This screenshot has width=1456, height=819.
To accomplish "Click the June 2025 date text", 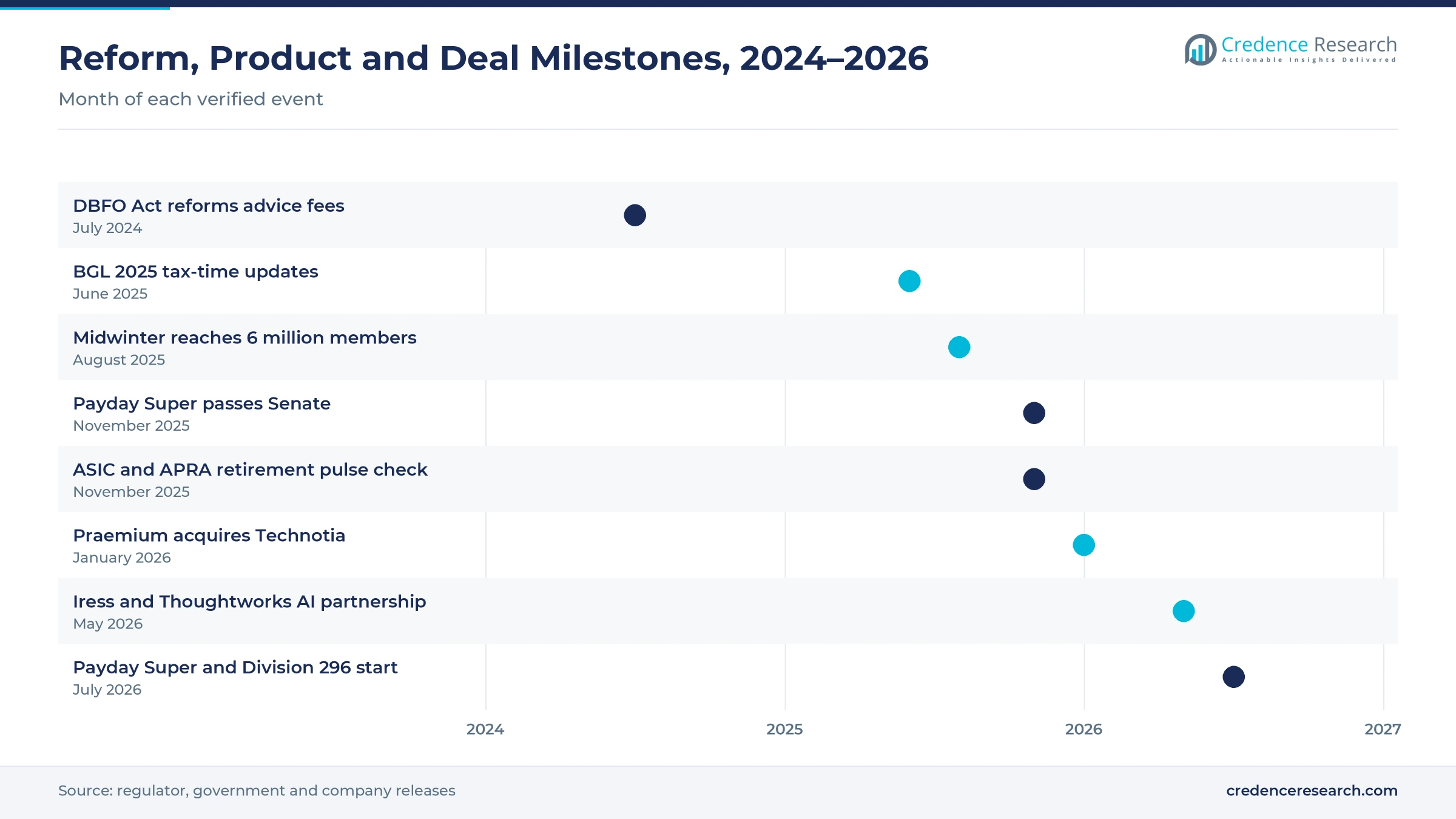I will [110, 294].
